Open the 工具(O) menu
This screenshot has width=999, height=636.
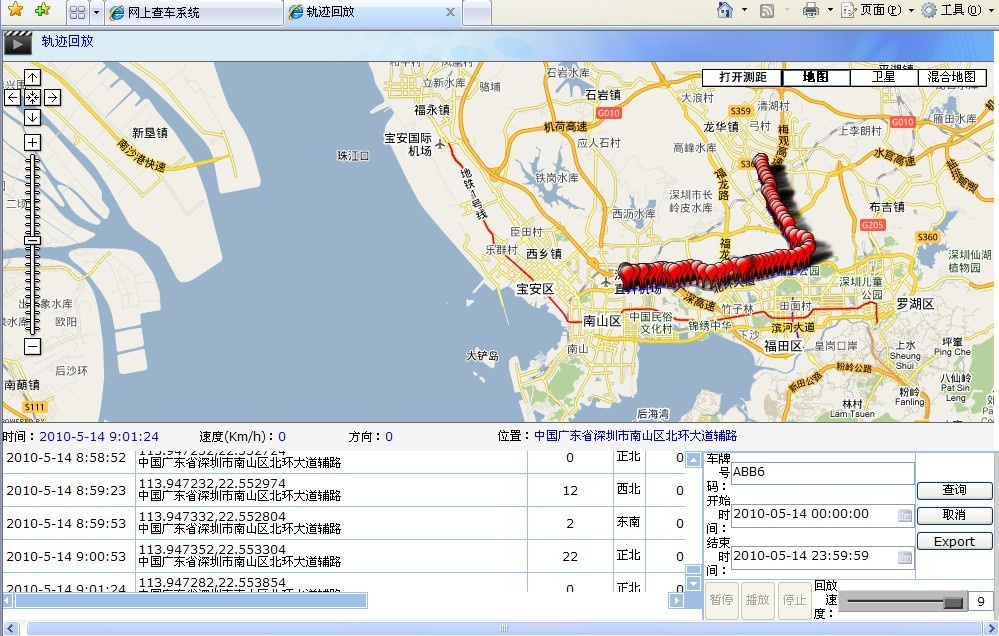(x=958, y=10)
